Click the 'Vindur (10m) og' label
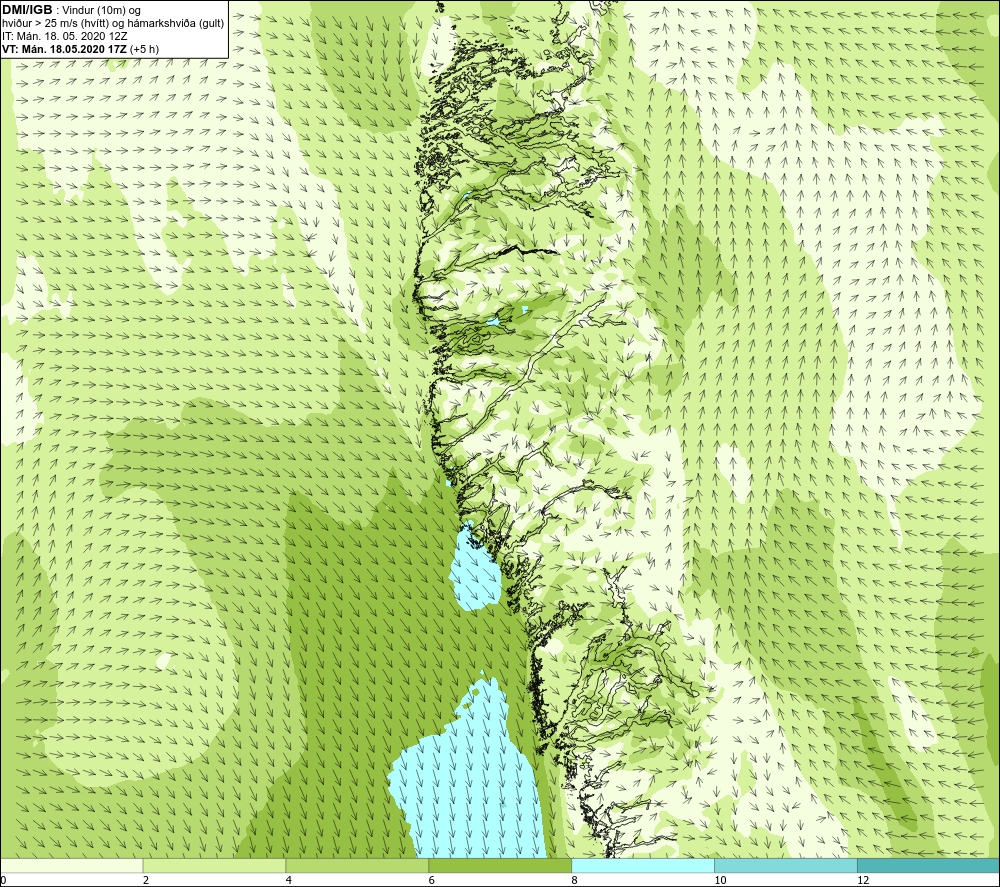 (x=103, y=11)
